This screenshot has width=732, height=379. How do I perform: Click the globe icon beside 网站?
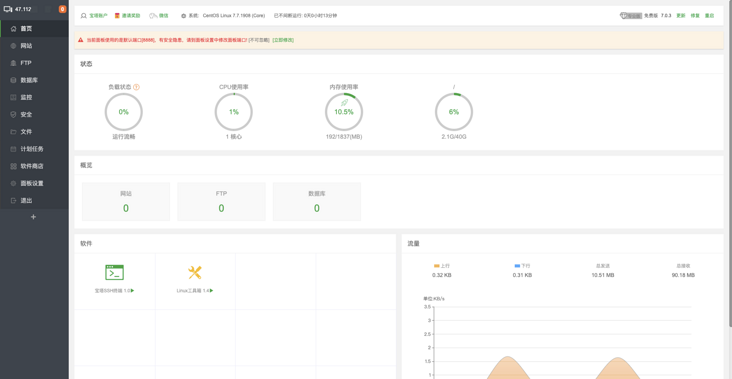pyautogui.click(x=13, y=46)
